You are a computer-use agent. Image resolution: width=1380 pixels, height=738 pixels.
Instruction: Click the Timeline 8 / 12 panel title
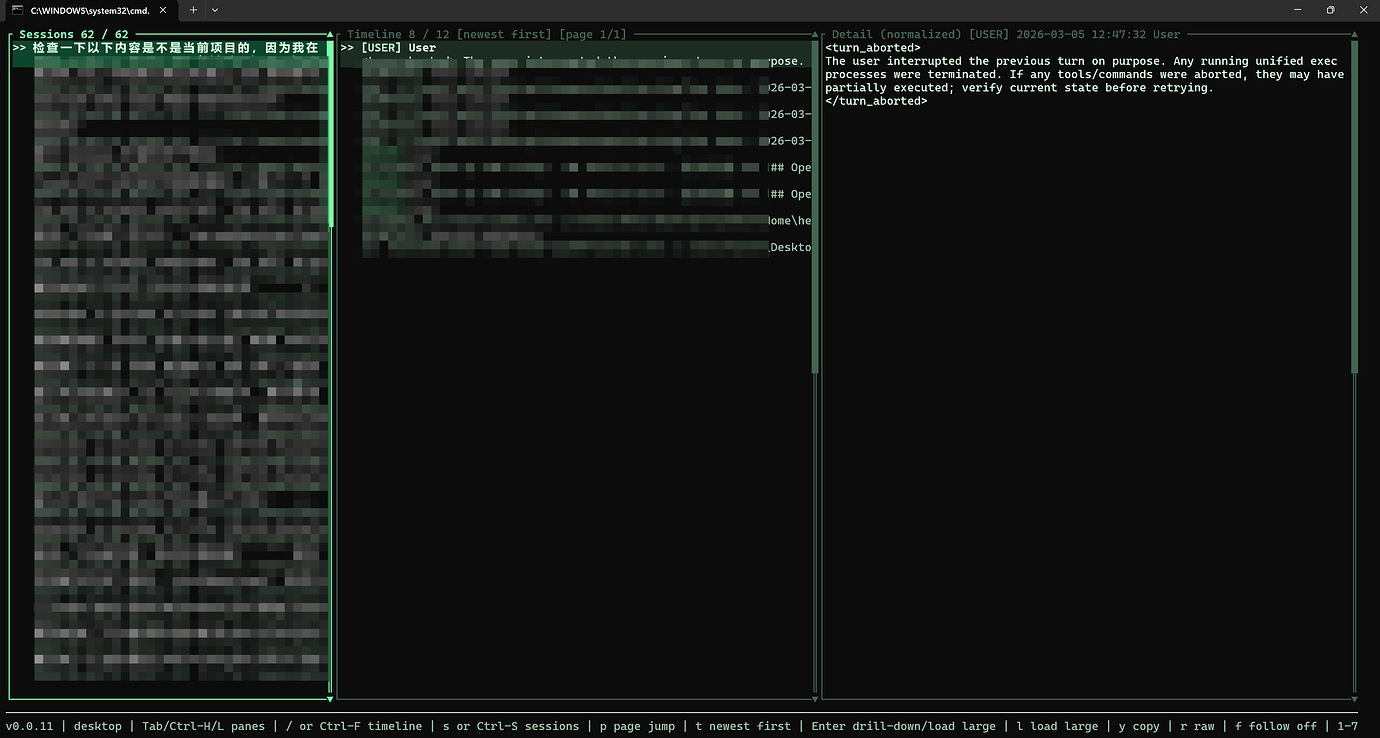click(x=487, y=34)
